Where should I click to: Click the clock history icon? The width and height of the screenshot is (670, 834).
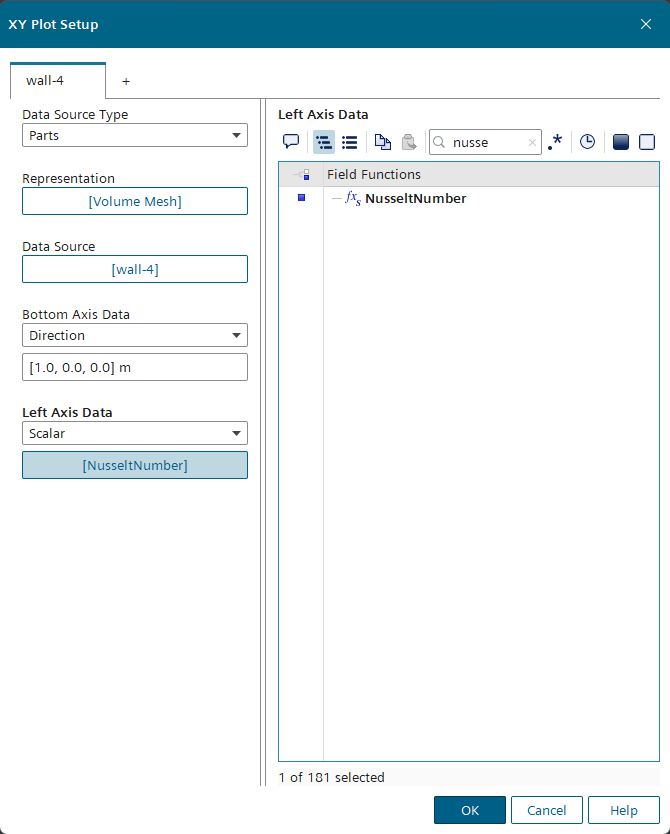(x=587, y=142)
